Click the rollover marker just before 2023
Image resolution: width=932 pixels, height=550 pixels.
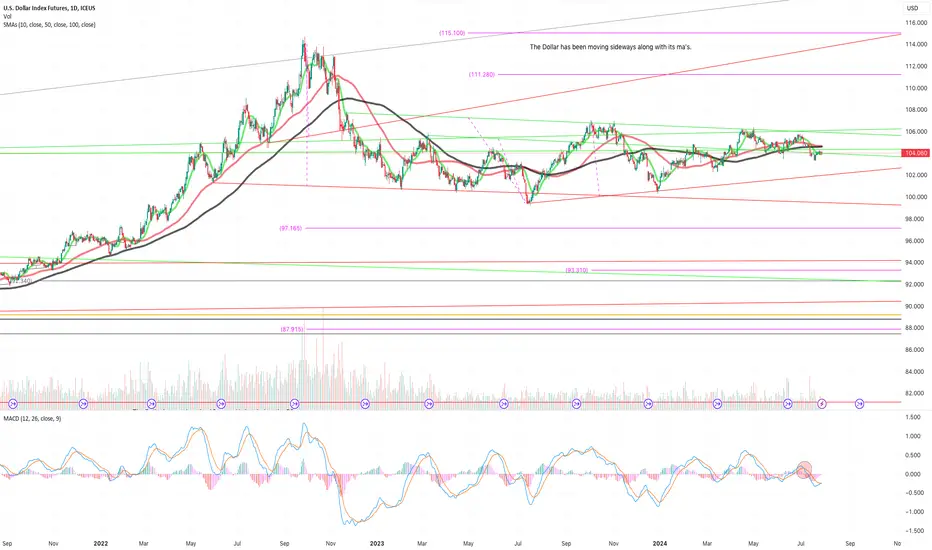365,404
